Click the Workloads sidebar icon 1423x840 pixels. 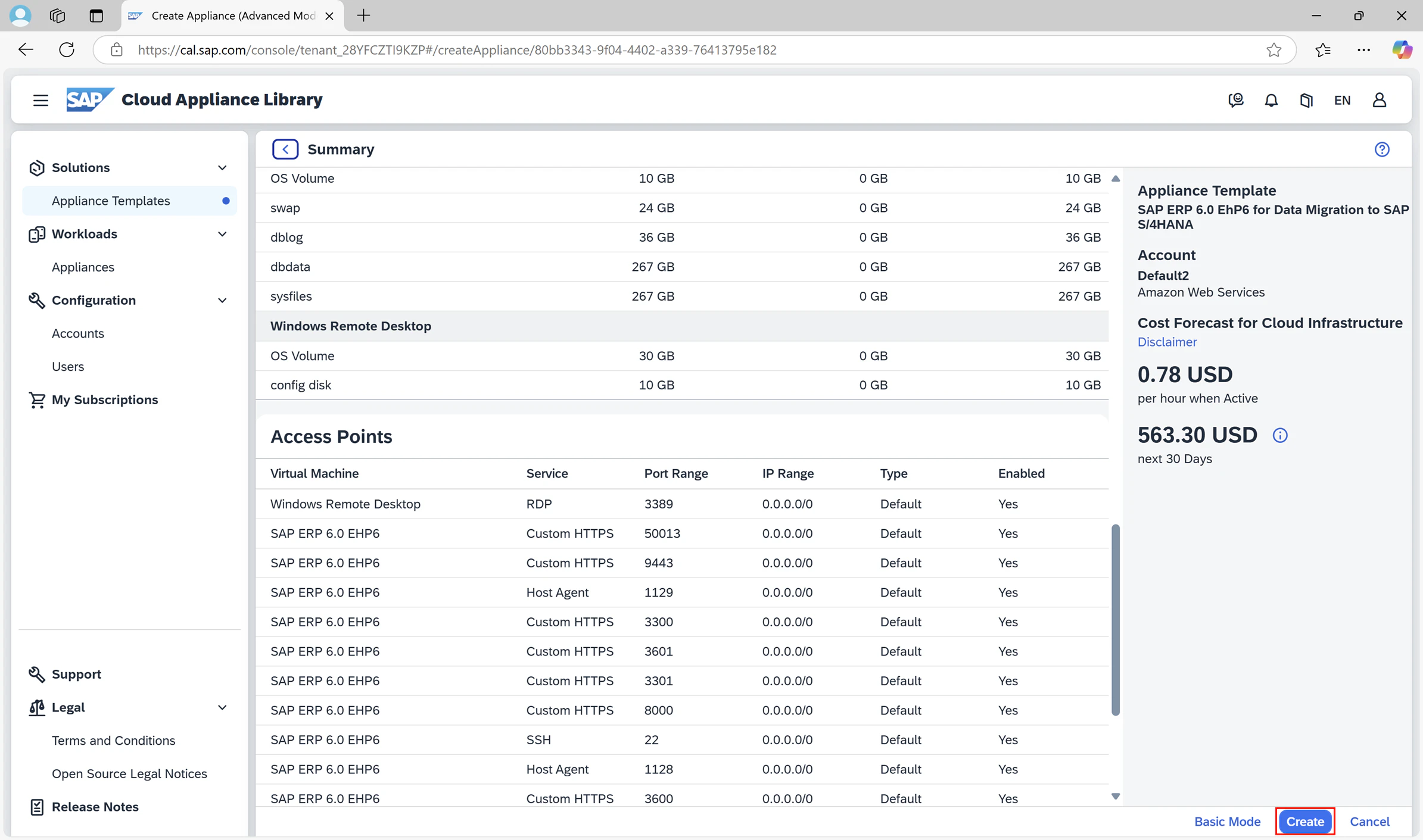coord(36,234)
